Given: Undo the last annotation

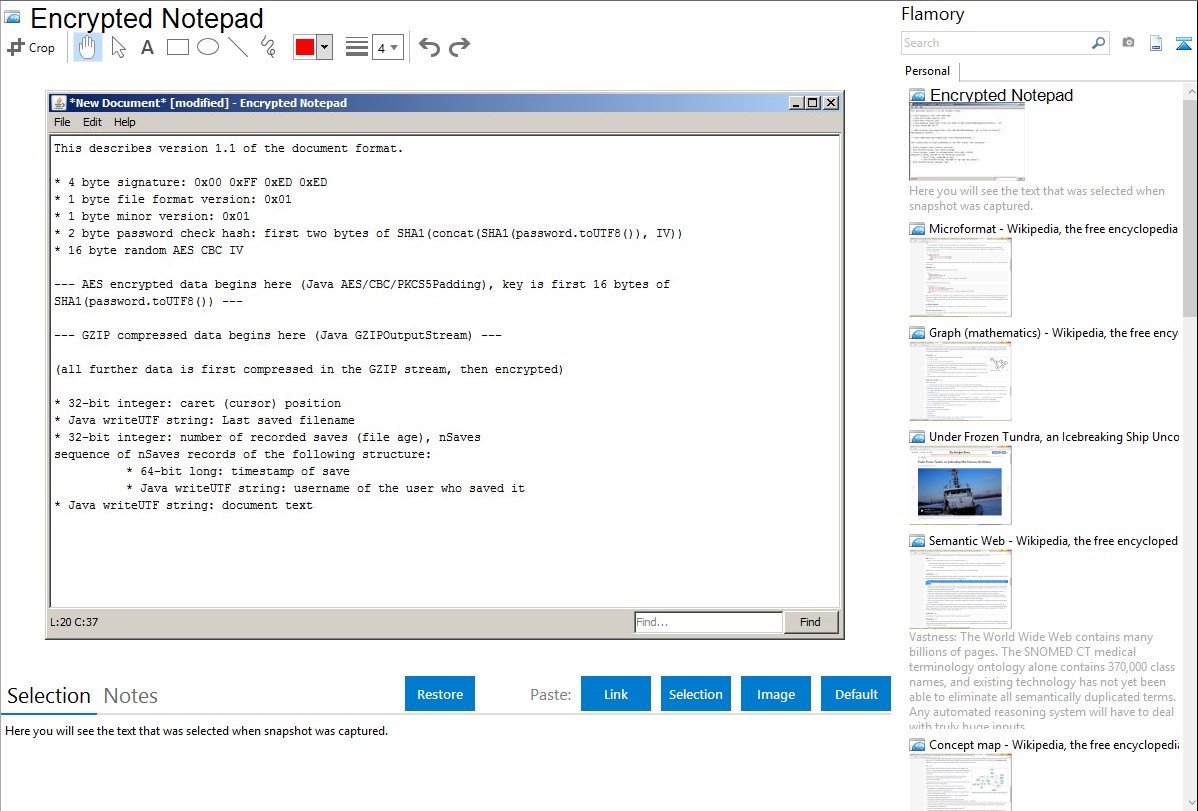Looking at the screenshot, I should (x=429, y=47).
